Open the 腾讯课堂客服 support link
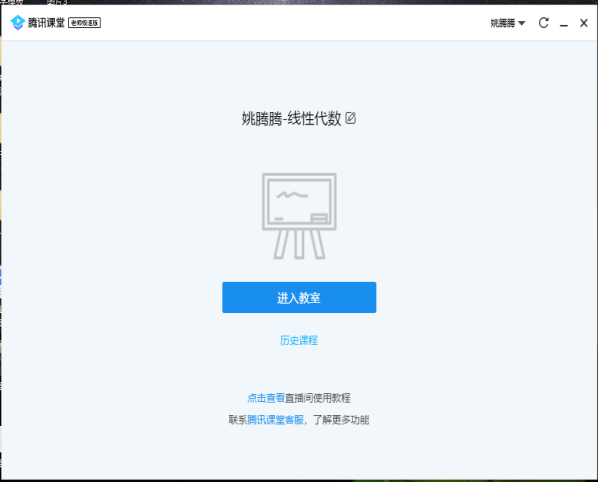The height and width of the screenshot is (482, 598). 275,420
